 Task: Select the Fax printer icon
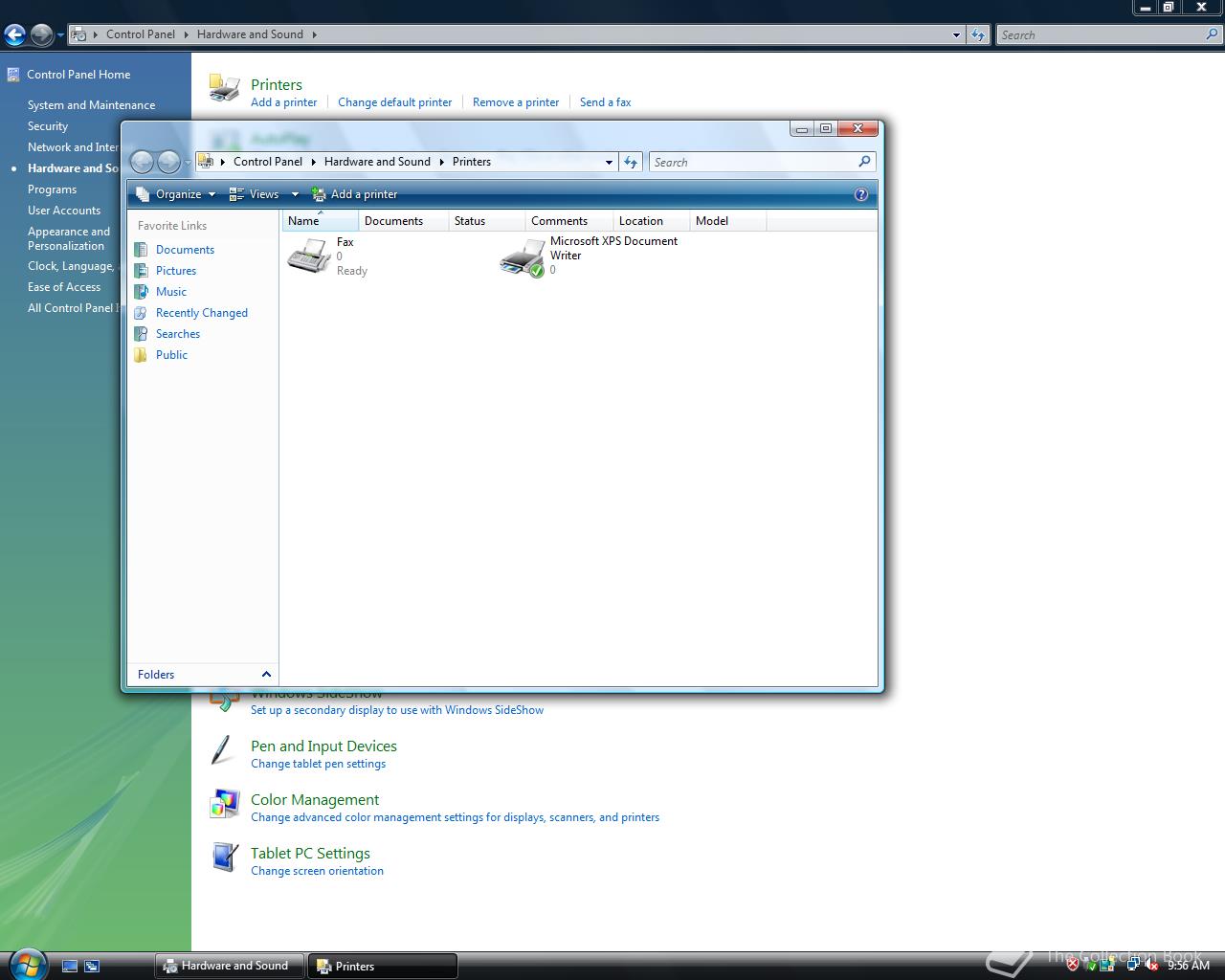309,256
